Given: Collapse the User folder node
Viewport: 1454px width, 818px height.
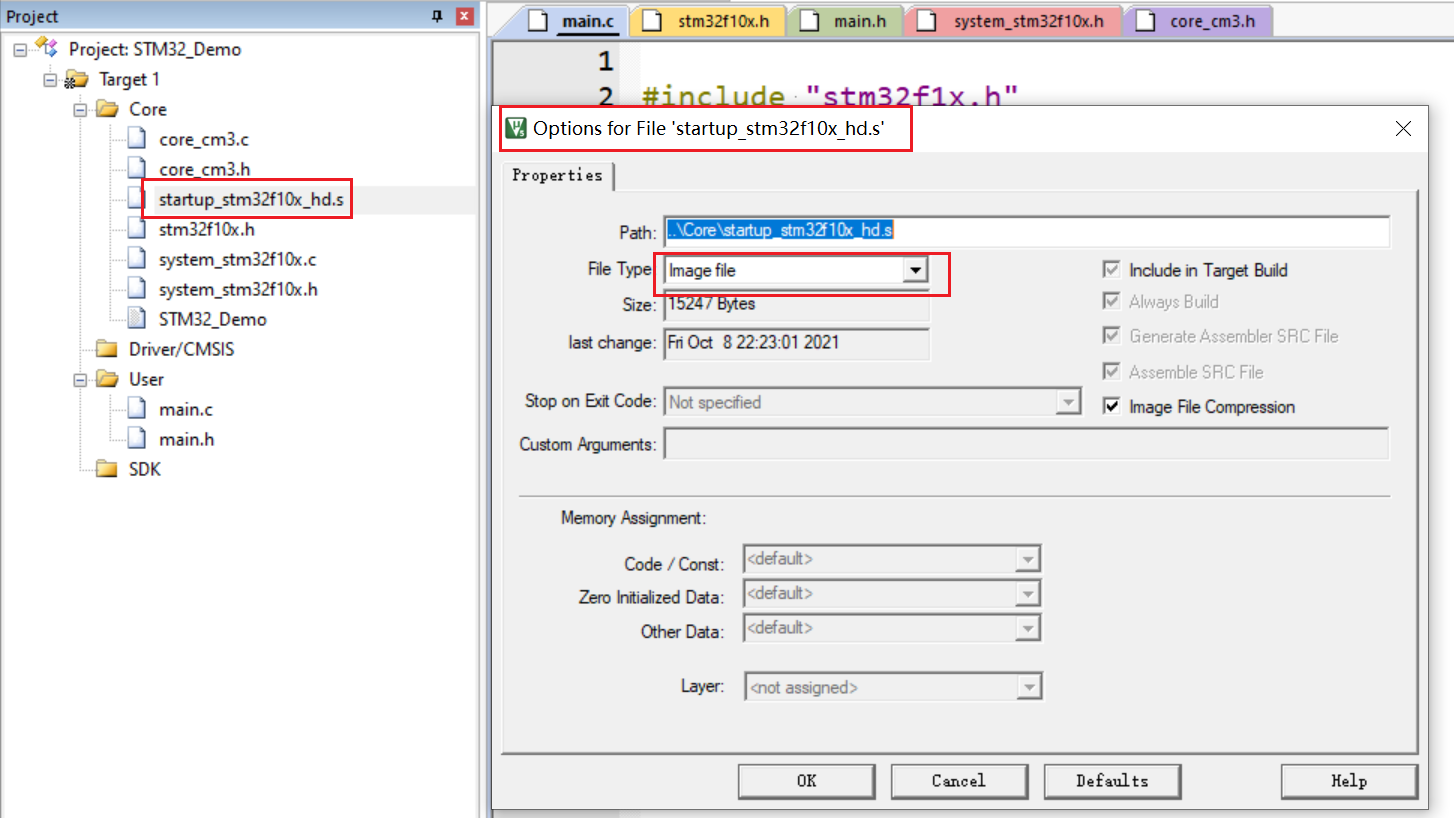Looking at the screenshot, I should [x=80, y=380].
